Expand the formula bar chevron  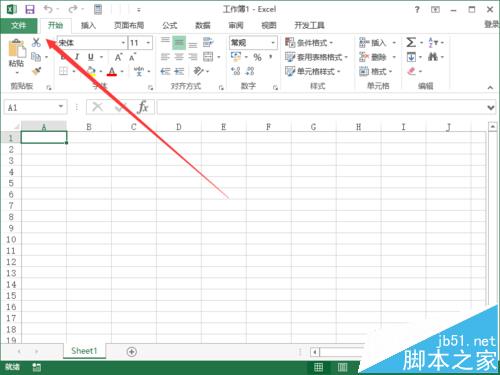point(491,108)
